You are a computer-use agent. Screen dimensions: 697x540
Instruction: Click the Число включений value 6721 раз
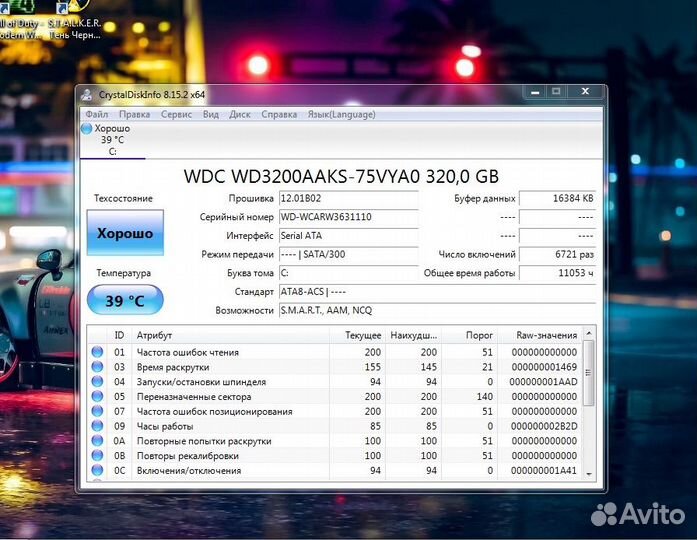pyautogui.click(x=557, y=254)
